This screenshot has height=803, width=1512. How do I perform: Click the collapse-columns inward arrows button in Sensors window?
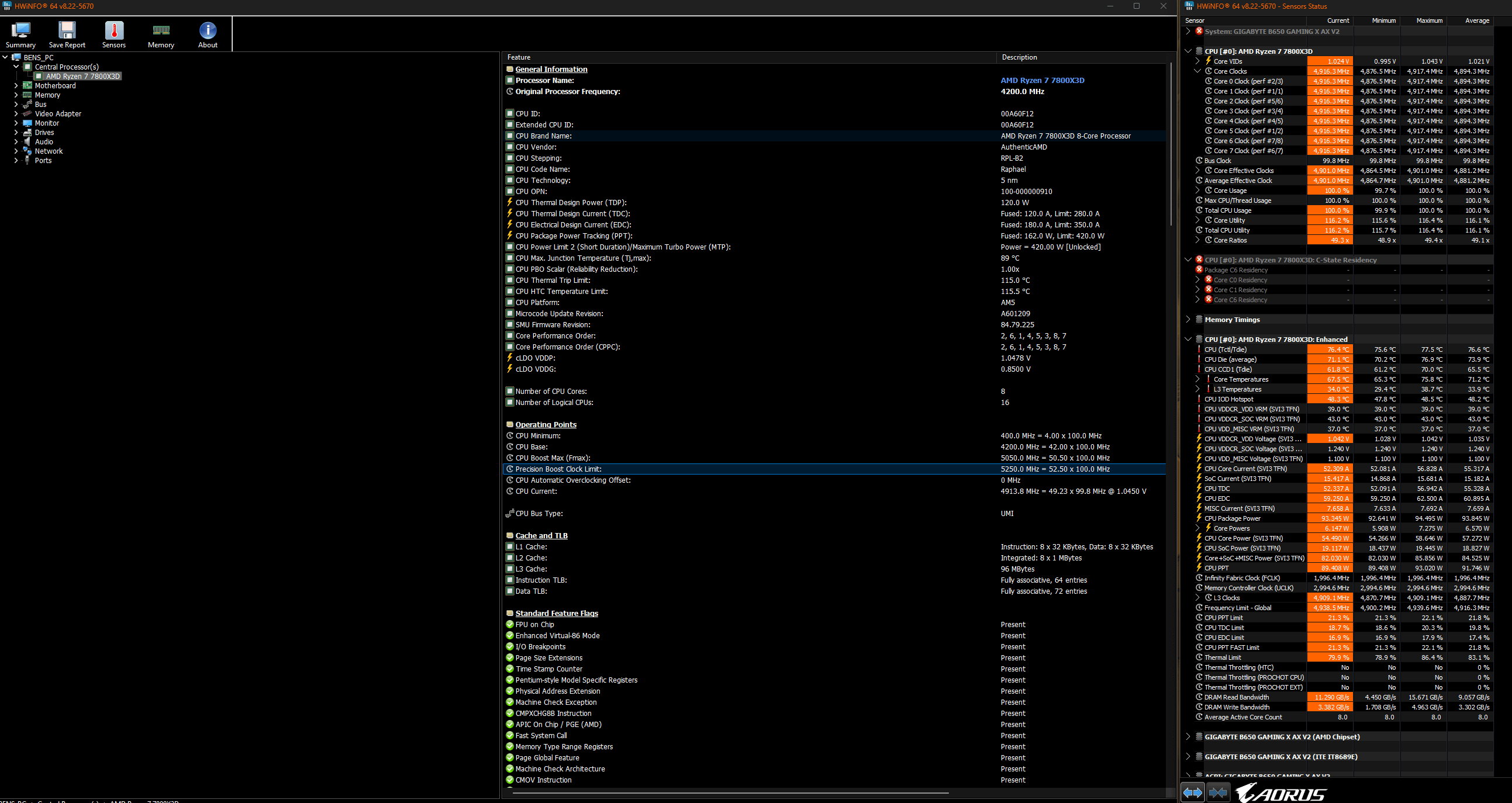point(1218,792)
